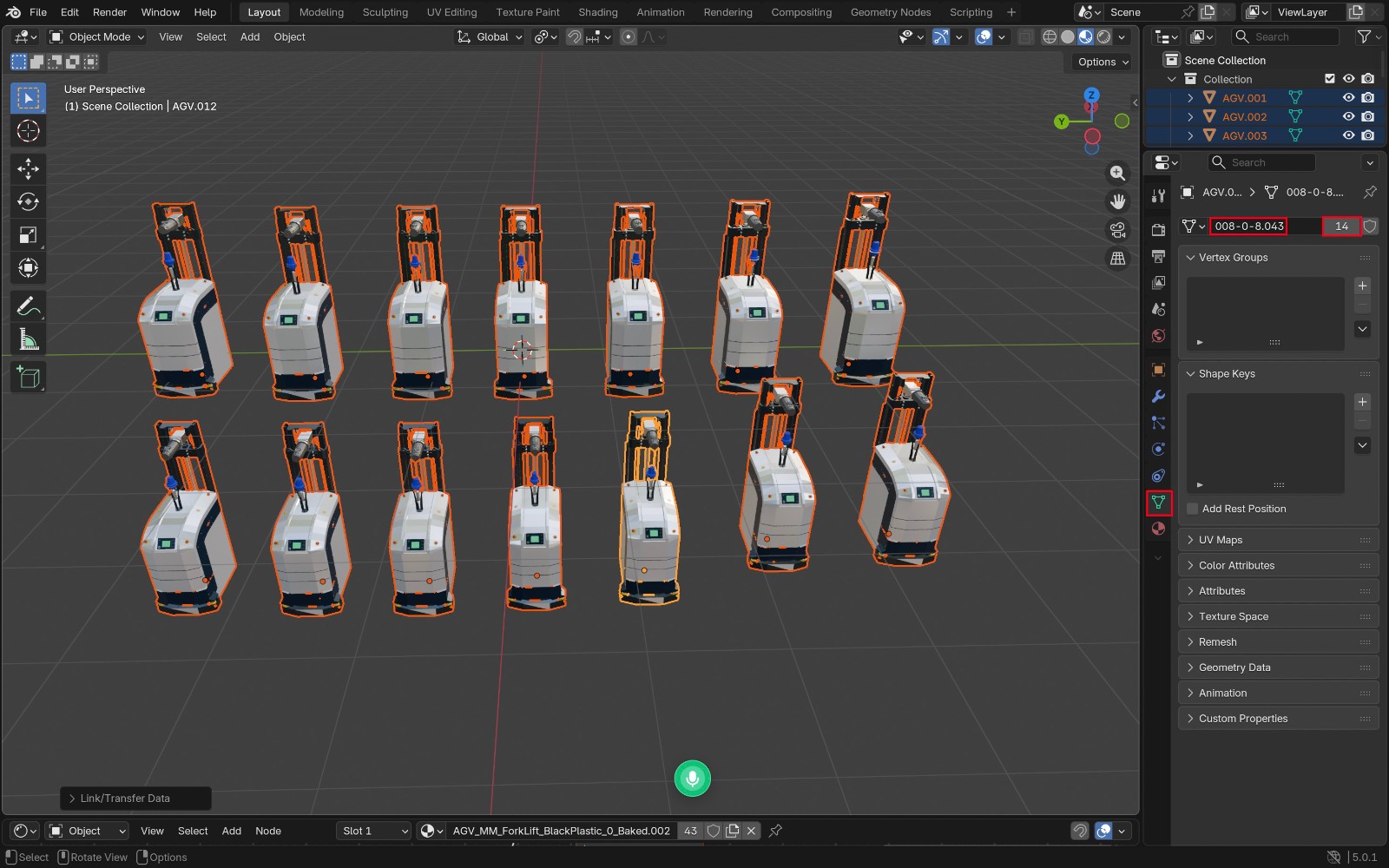
Task: Click the mesh user count 14 button
Action: pos(1341,226)
